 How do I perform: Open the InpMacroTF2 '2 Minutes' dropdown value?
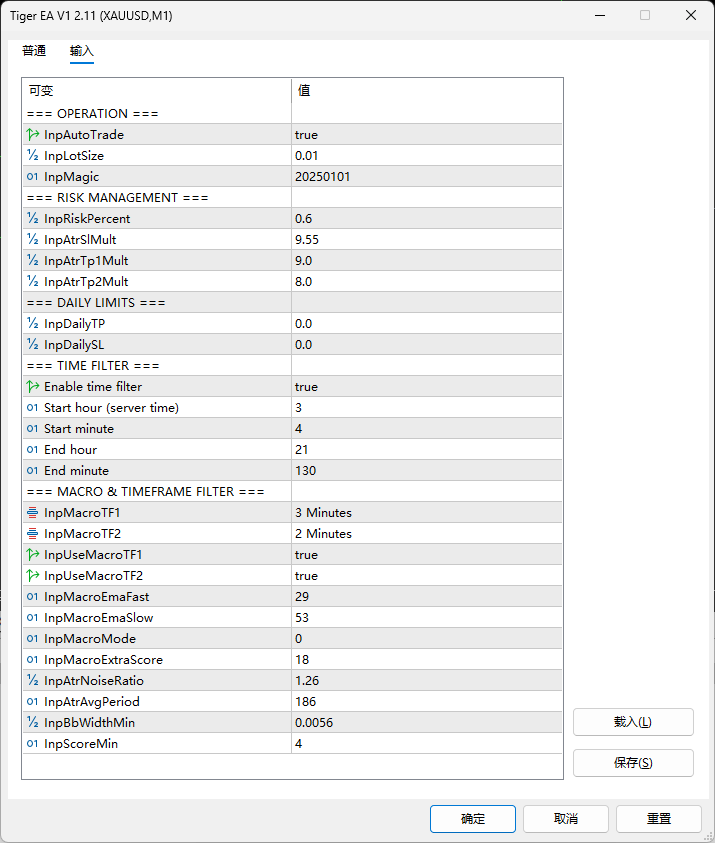click(x=427, y=533)
